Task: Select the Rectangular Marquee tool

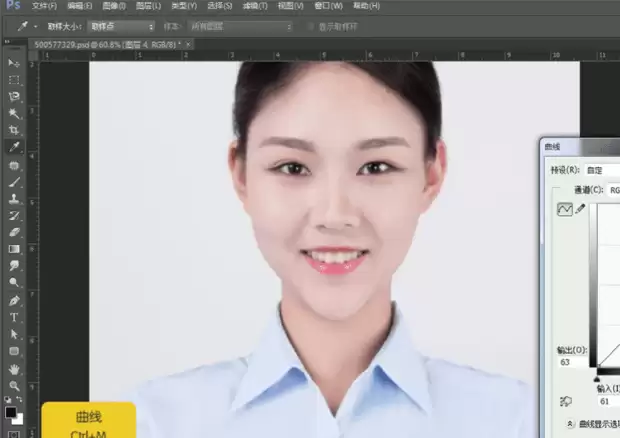Action: tap(14, 80)
